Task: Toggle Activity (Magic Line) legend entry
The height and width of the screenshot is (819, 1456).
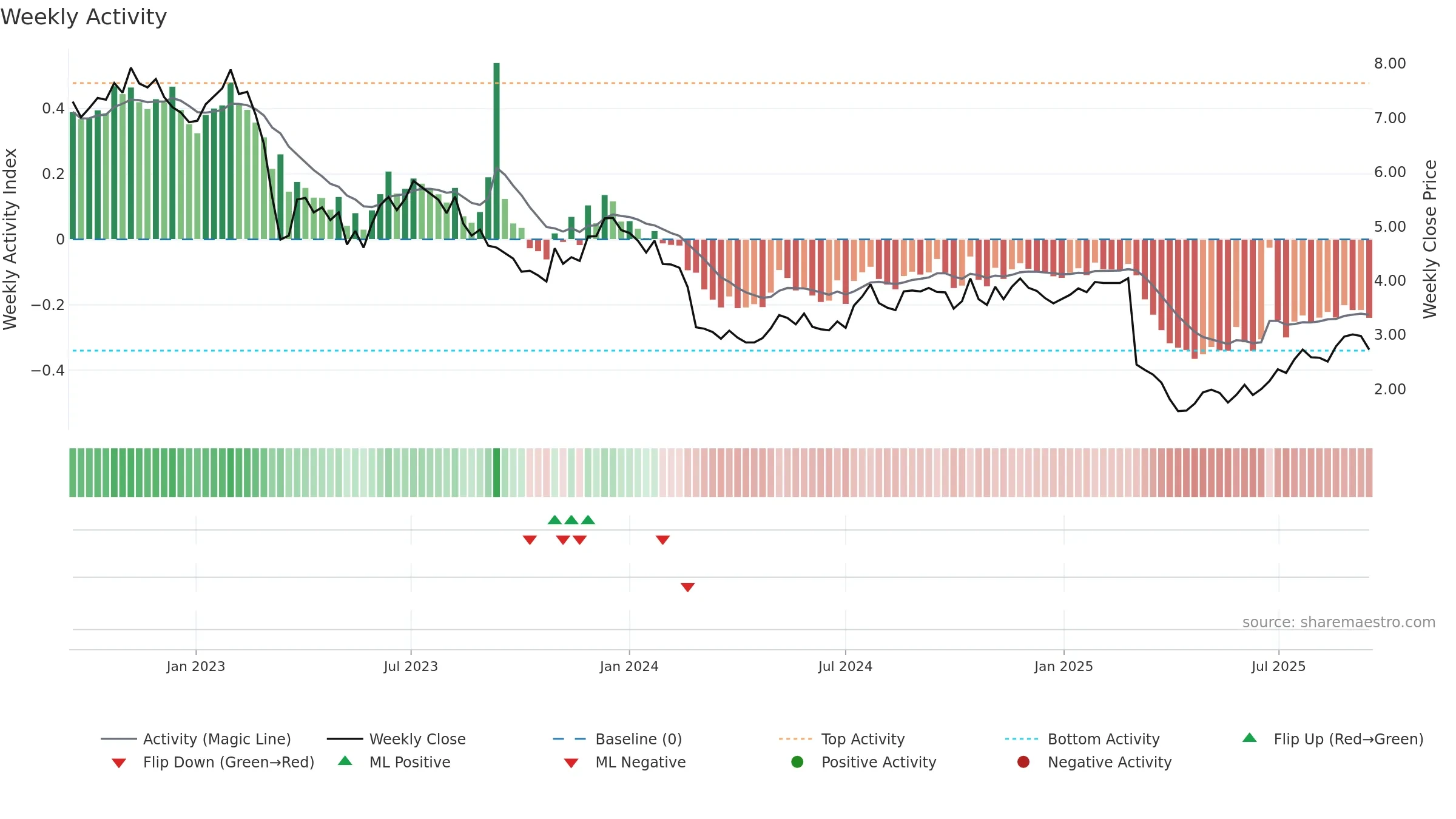Action: coord(196,739)
